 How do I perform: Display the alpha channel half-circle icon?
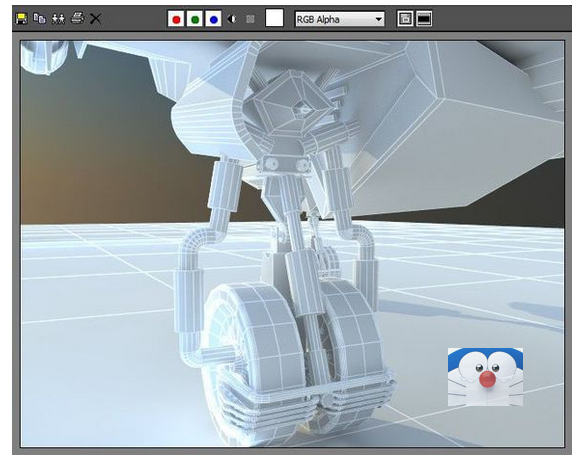tap(232, 19)
